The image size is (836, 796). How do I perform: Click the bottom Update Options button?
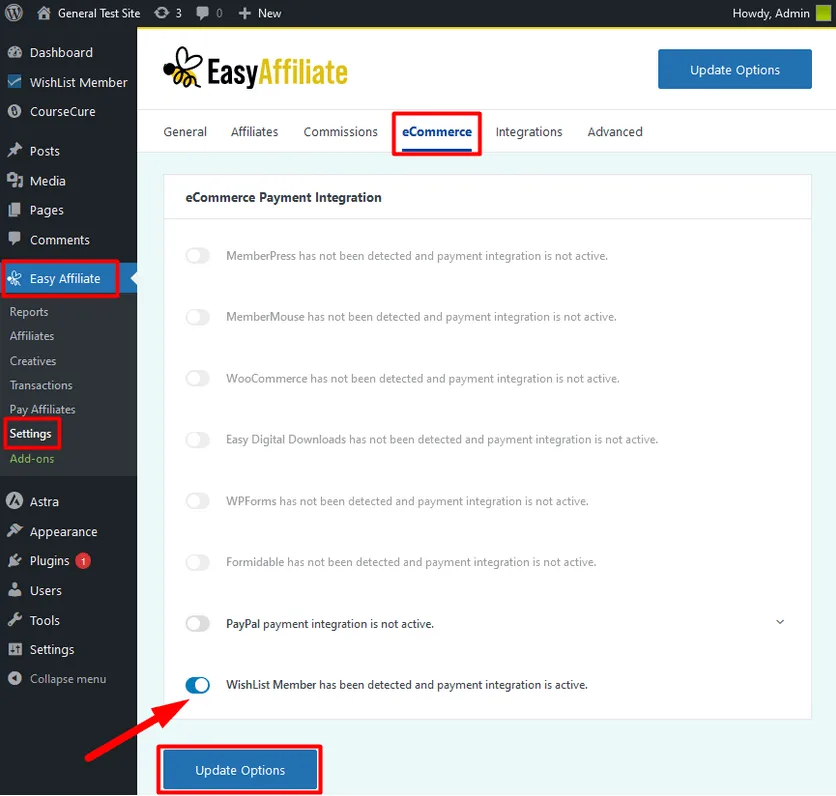click(x=240, y=770)
